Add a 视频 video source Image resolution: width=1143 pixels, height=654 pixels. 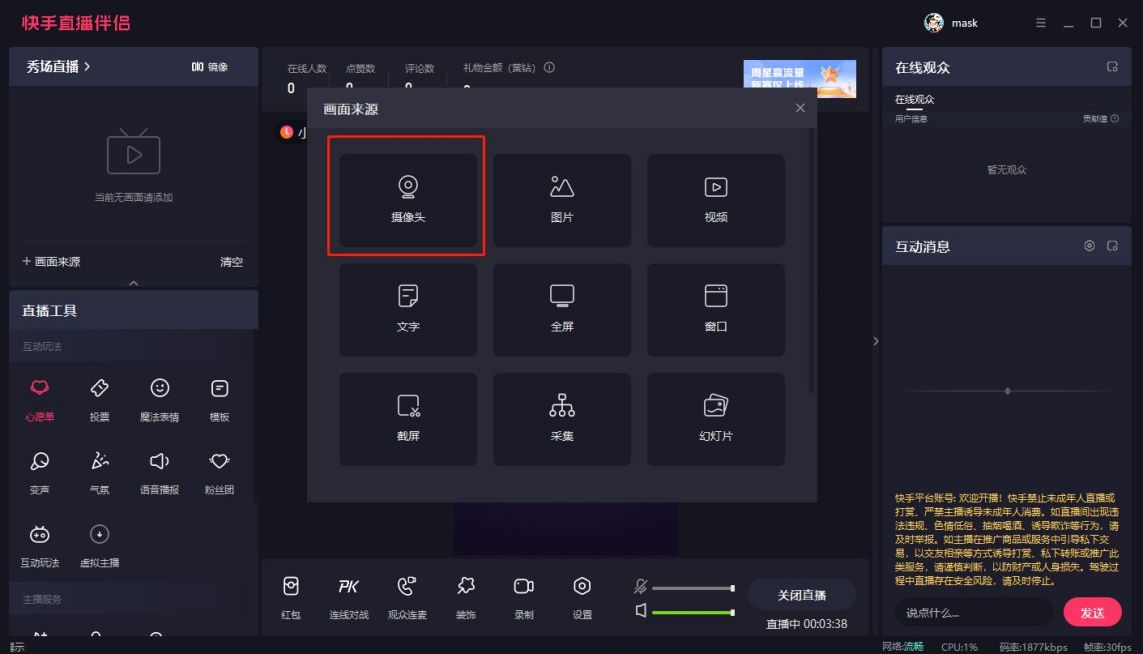[715, 200]
